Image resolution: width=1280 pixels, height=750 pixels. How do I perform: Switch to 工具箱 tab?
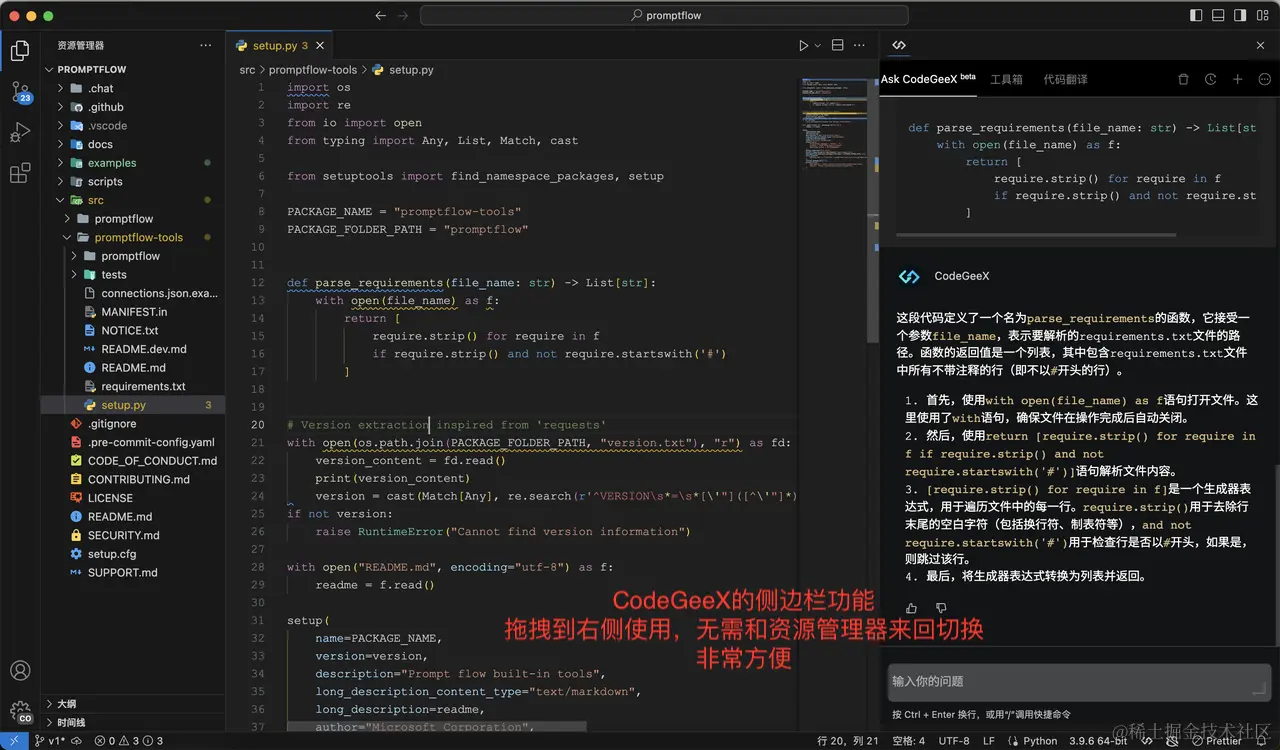1006,79
